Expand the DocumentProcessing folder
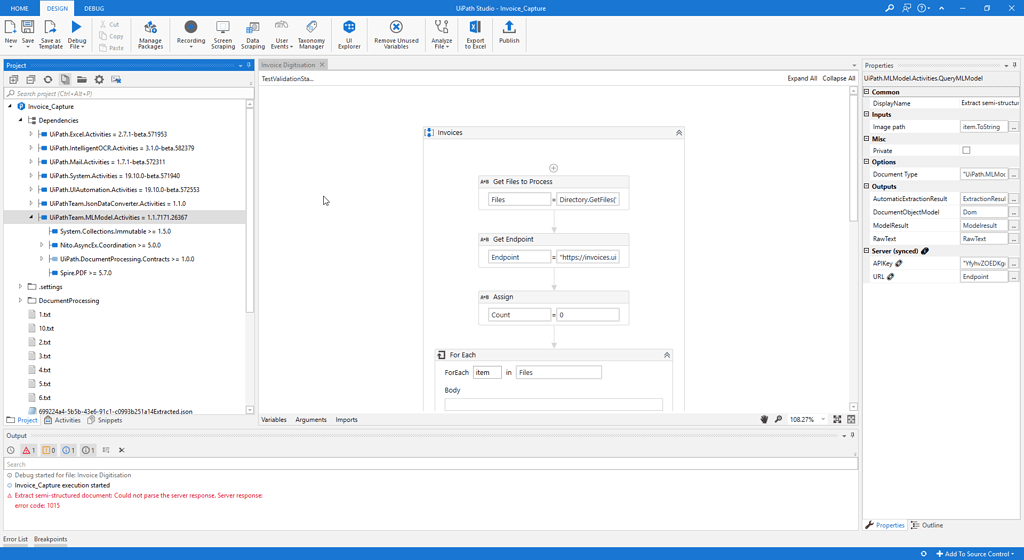The height and width of the screenshot is (560, 1024). tap(20, 300)
